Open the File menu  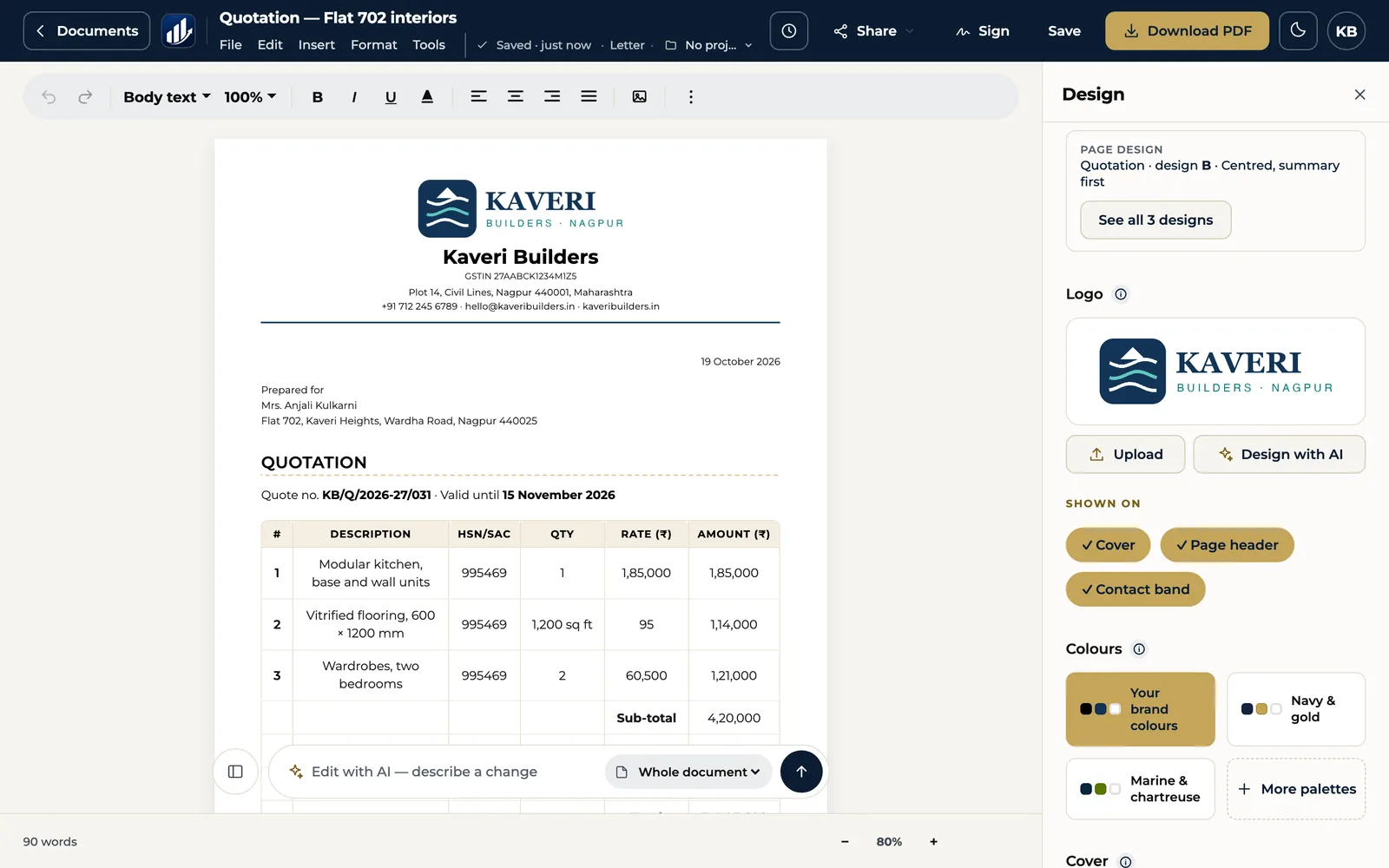coord(231,45)
